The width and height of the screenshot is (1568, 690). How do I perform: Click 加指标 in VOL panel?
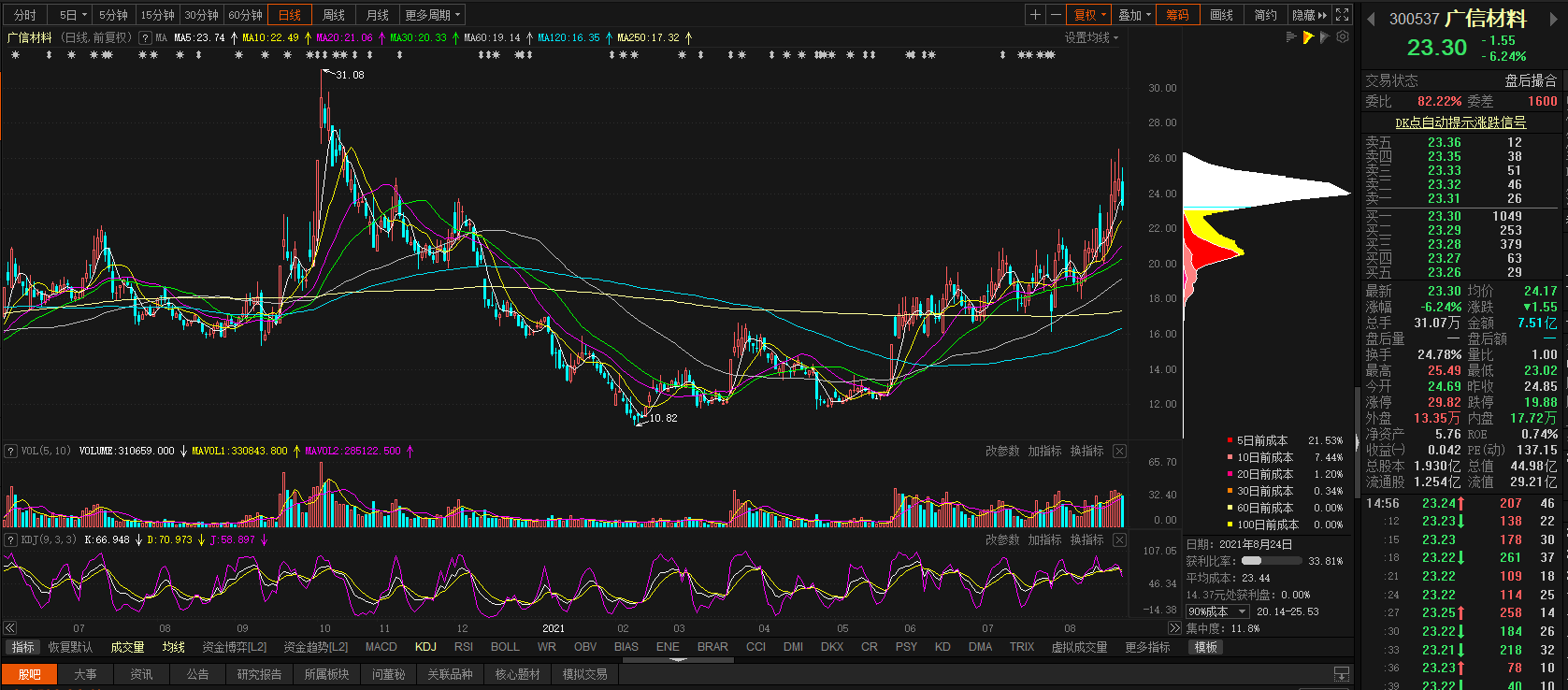pos(1044,451)
